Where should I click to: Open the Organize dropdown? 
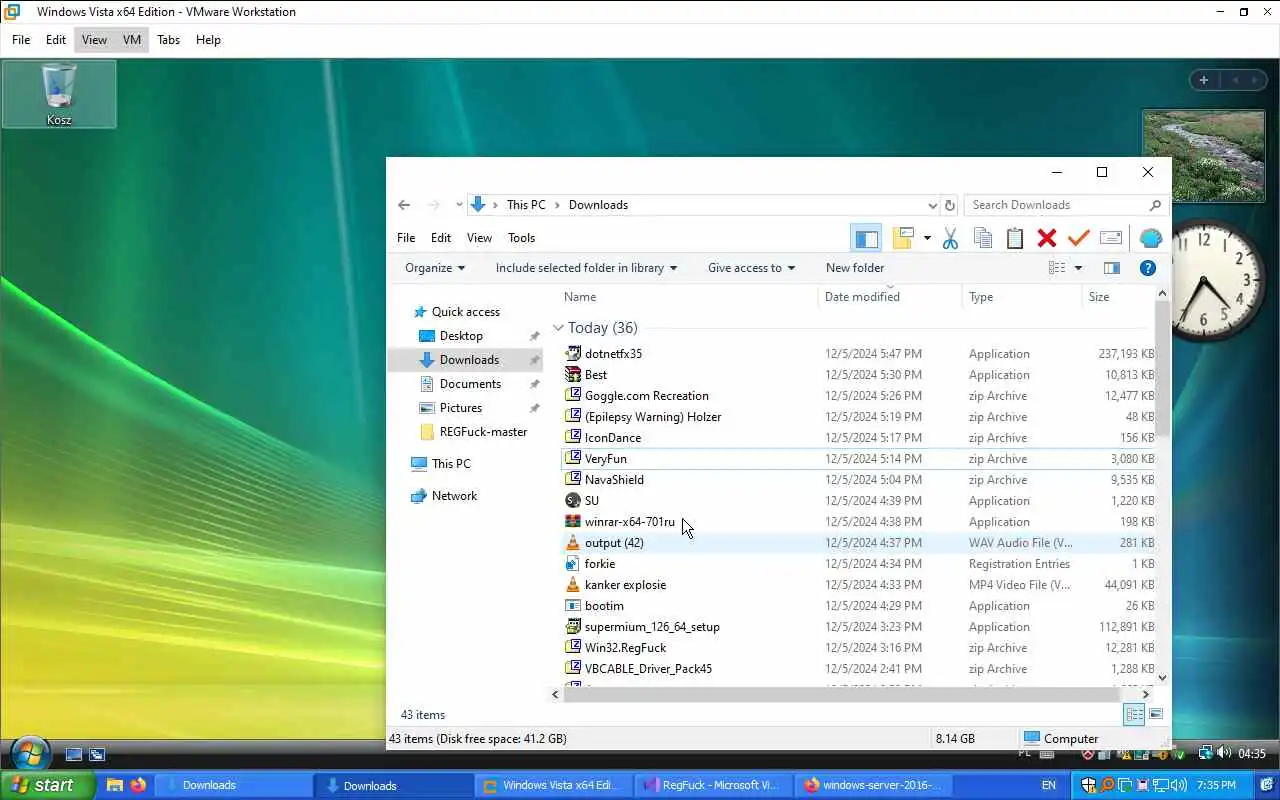click(435, 268)
